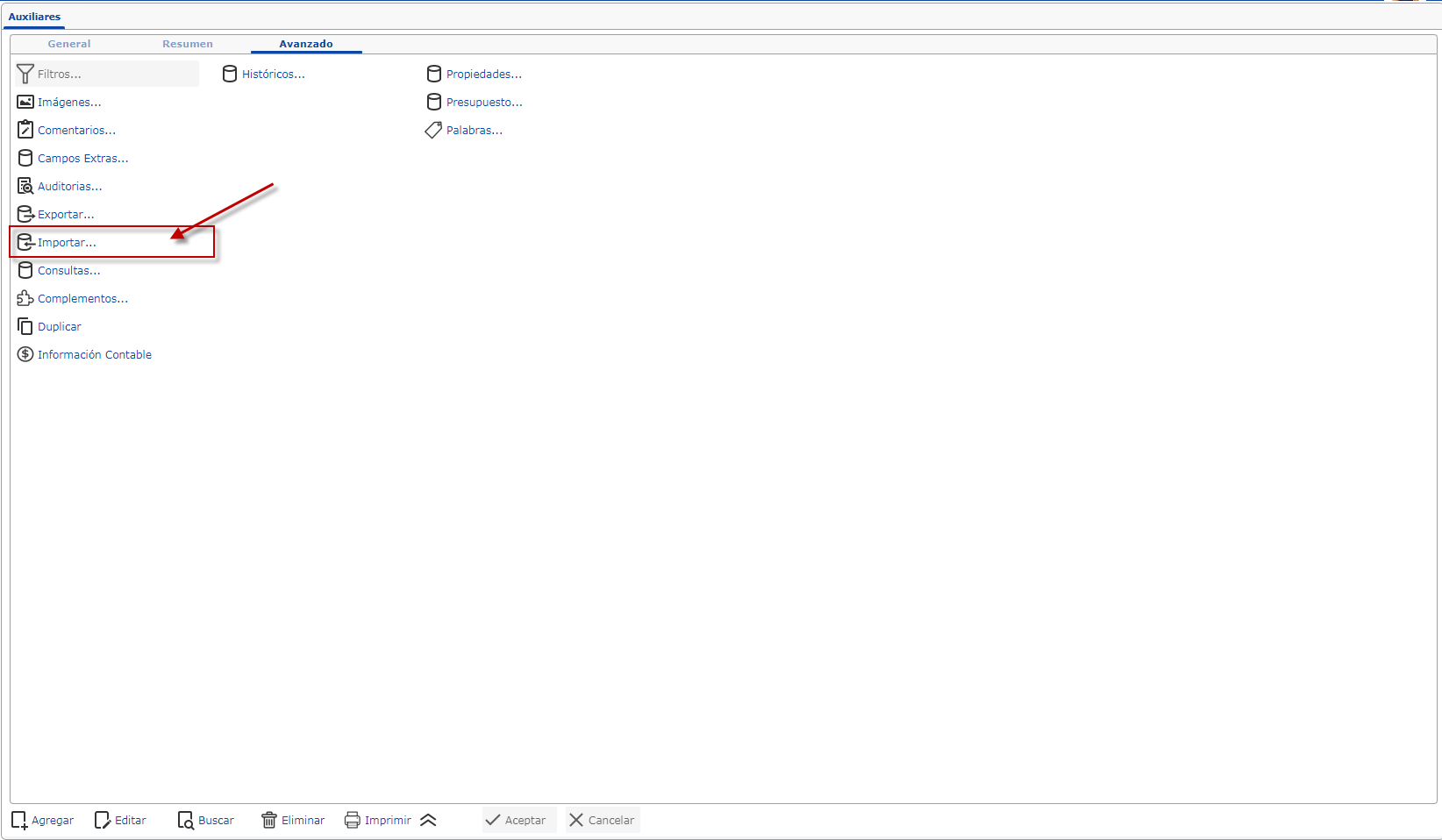The width and height of the screenshot is (1442, 840).
Task: Click the Duplicar copy icon
Action: (25, 326)
